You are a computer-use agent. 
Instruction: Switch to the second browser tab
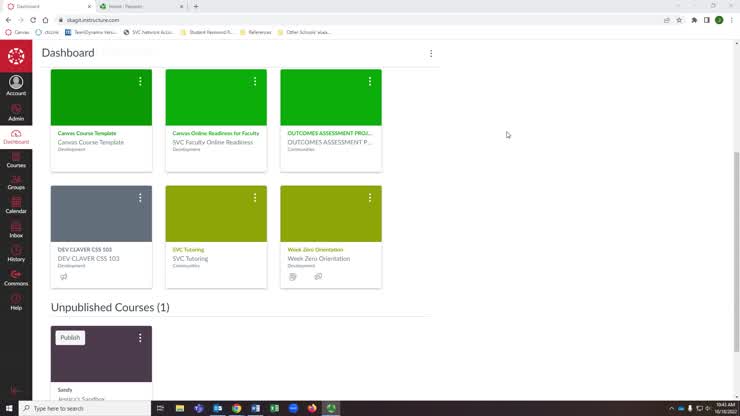pos(141,7)
